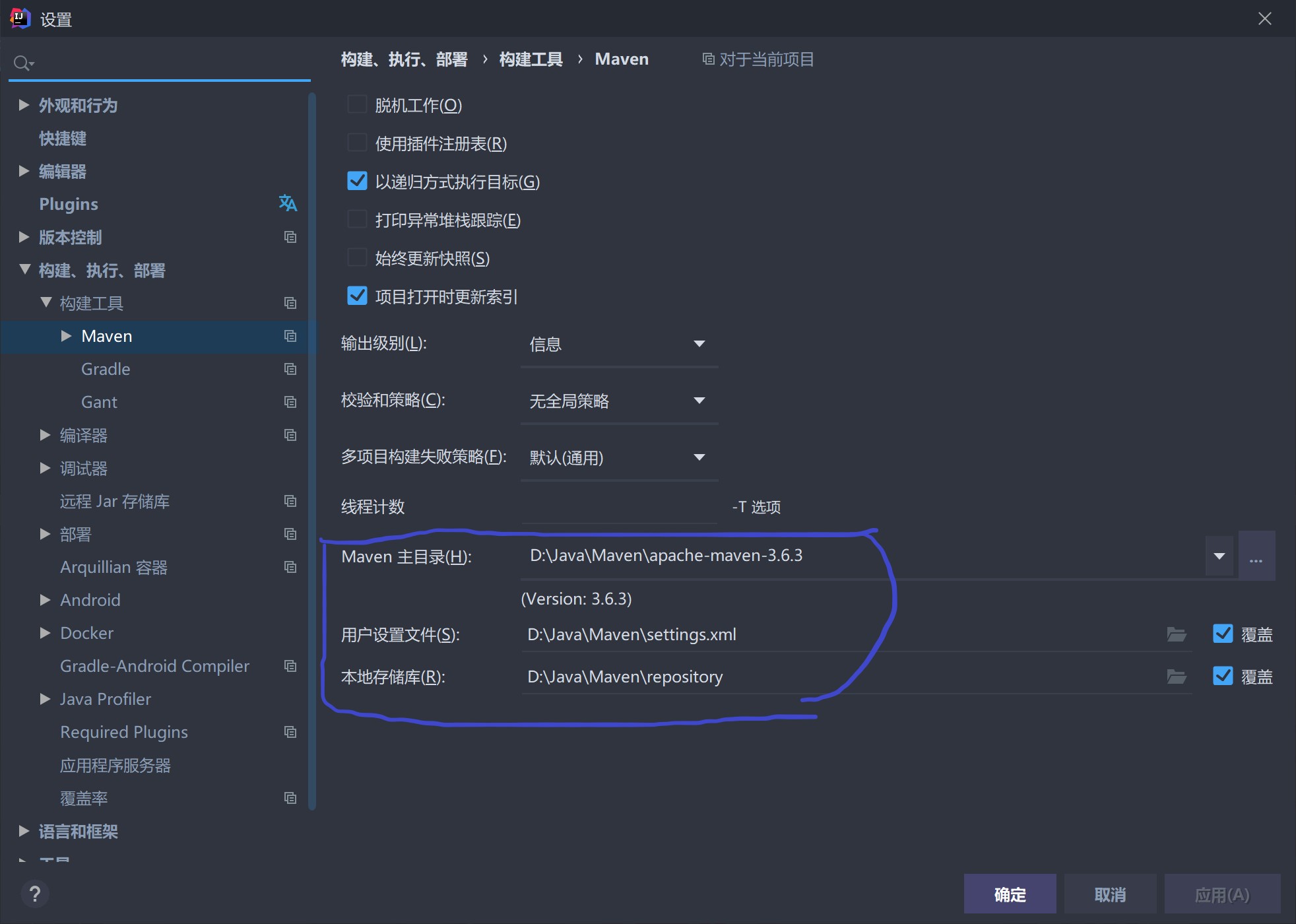Click the help question mark icon
The width and height of the screenshot is (1296, 924).
(x=35, y=894)
